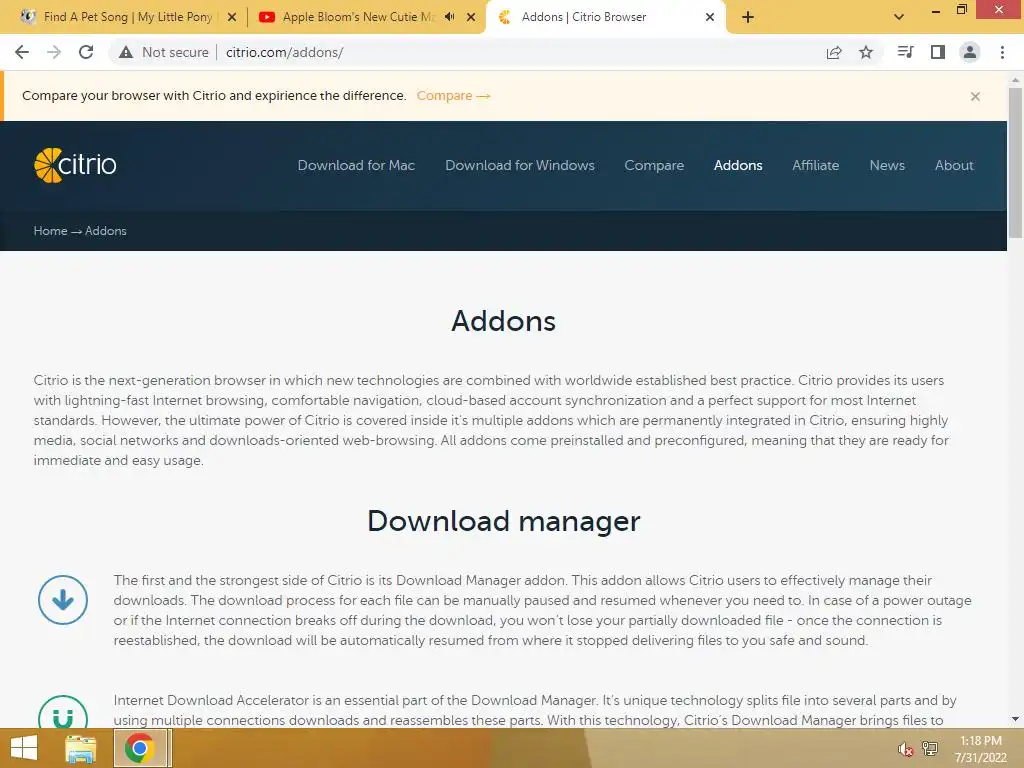Click the Download Accelerator magnet icon
This screenshot has height=768, width=1024.
(x=63, y=712)
